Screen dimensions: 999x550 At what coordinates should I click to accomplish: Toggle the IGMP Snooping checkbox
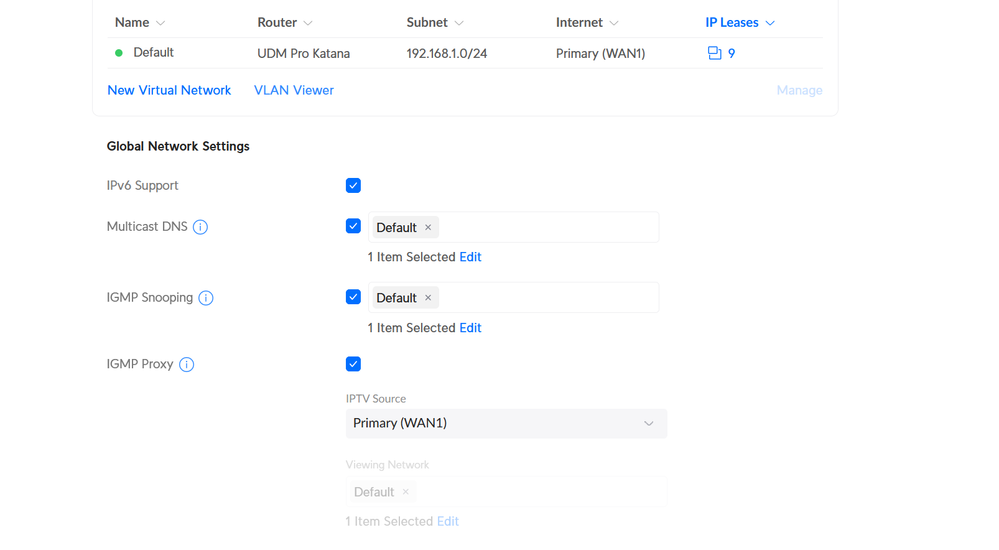[x=353, y=297]
